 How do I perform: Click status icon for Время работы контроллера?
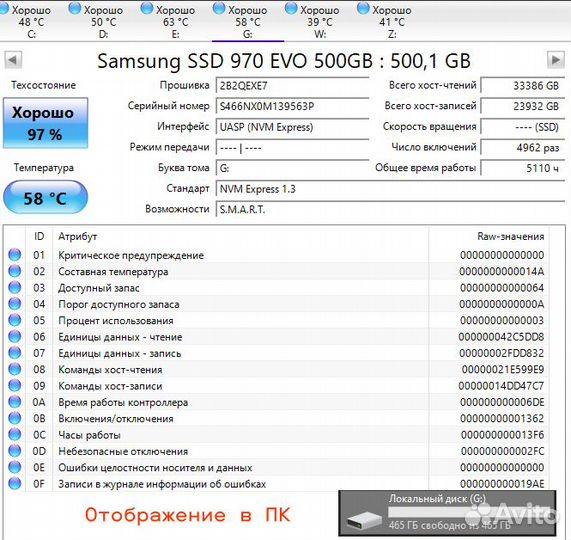(x=15, y=402)
